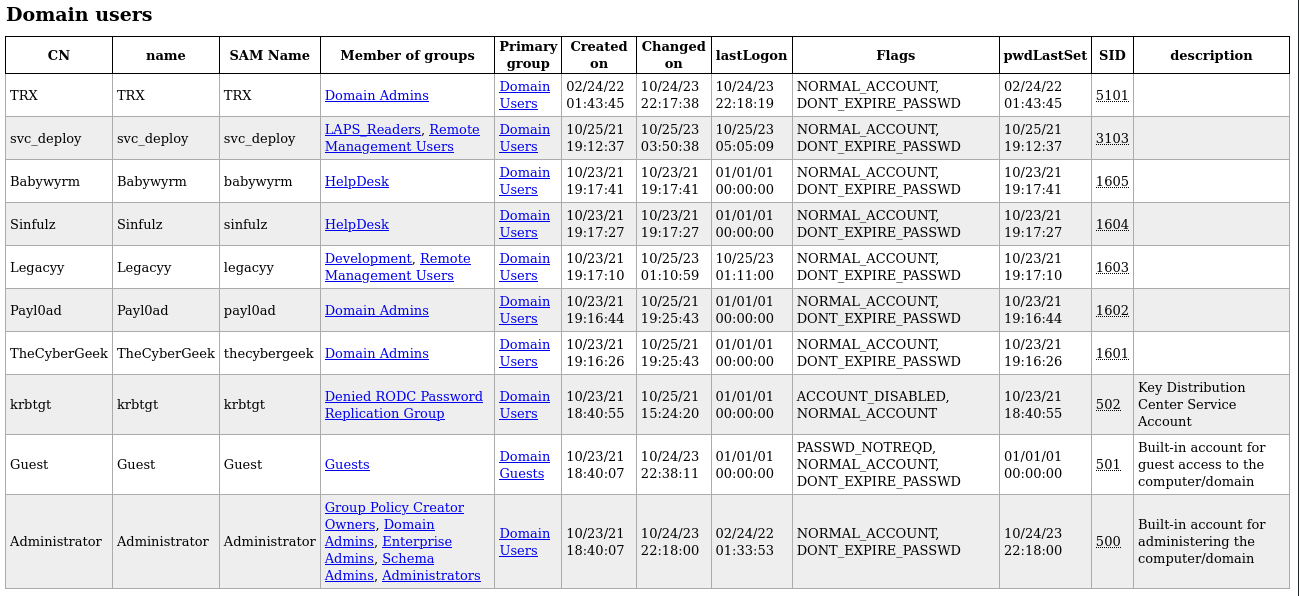
Task: Click SID 502 for krbtgt
Action: tap(1108, 405)
